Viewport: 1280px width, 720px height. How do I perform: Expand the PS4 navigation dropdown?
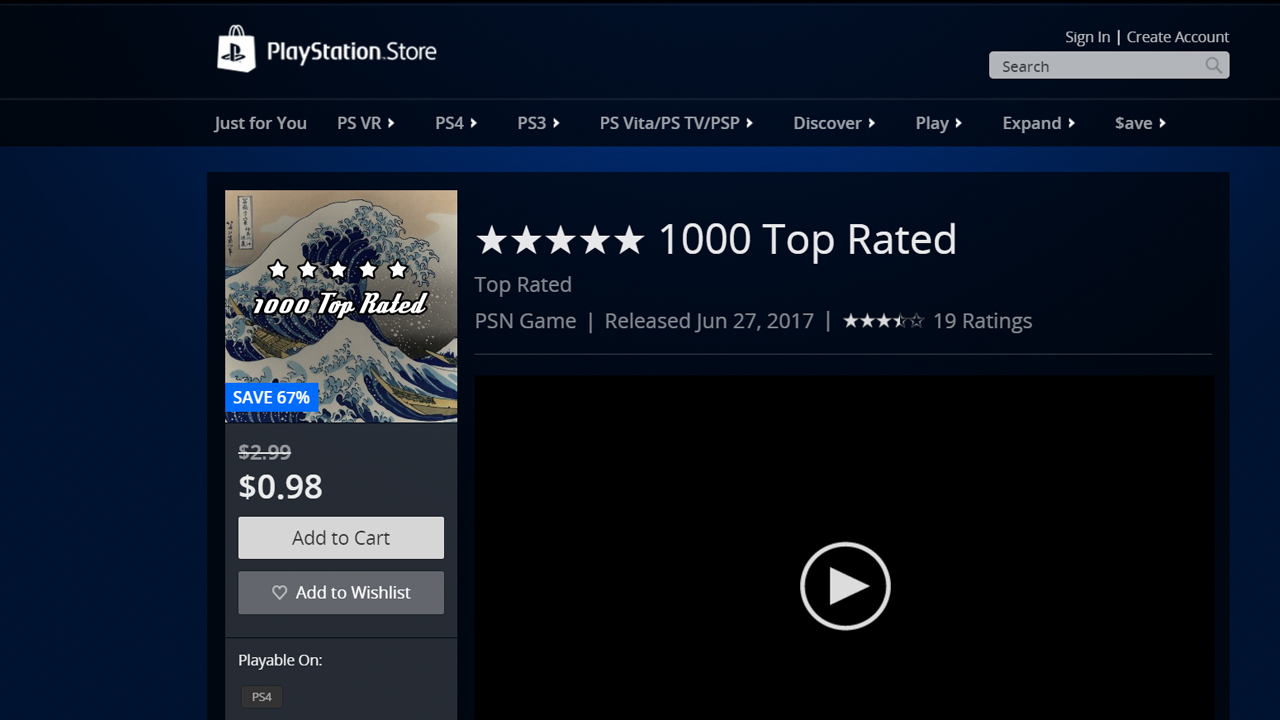point(456,123)
